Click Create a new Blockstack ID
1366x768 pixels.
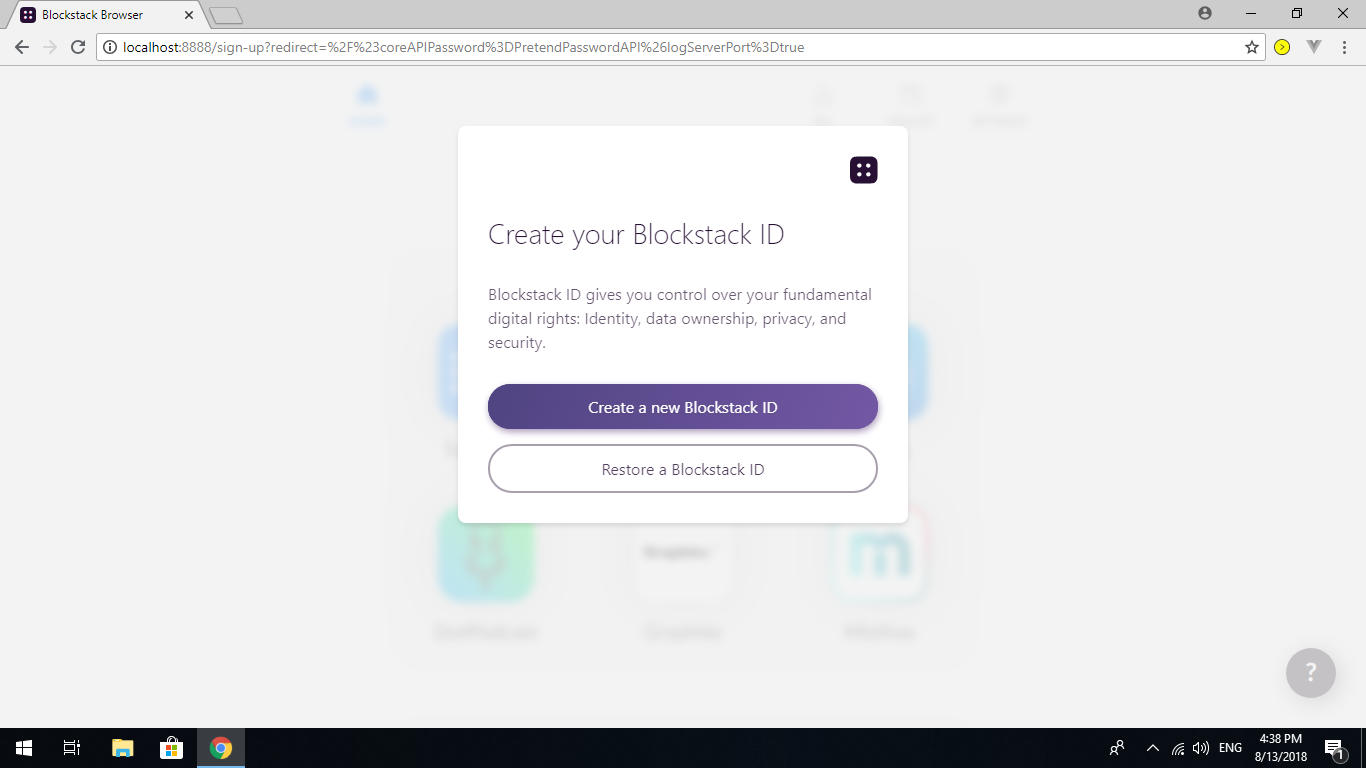[683, 407]
